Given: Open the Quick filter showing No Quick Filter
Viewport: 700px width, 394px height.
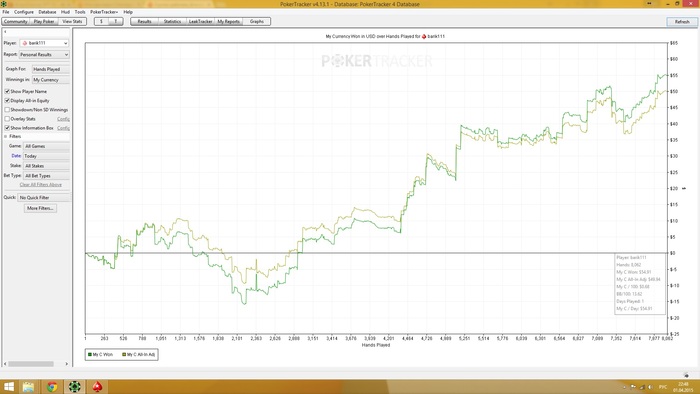Looking at the screenshot, I should 44,197.
